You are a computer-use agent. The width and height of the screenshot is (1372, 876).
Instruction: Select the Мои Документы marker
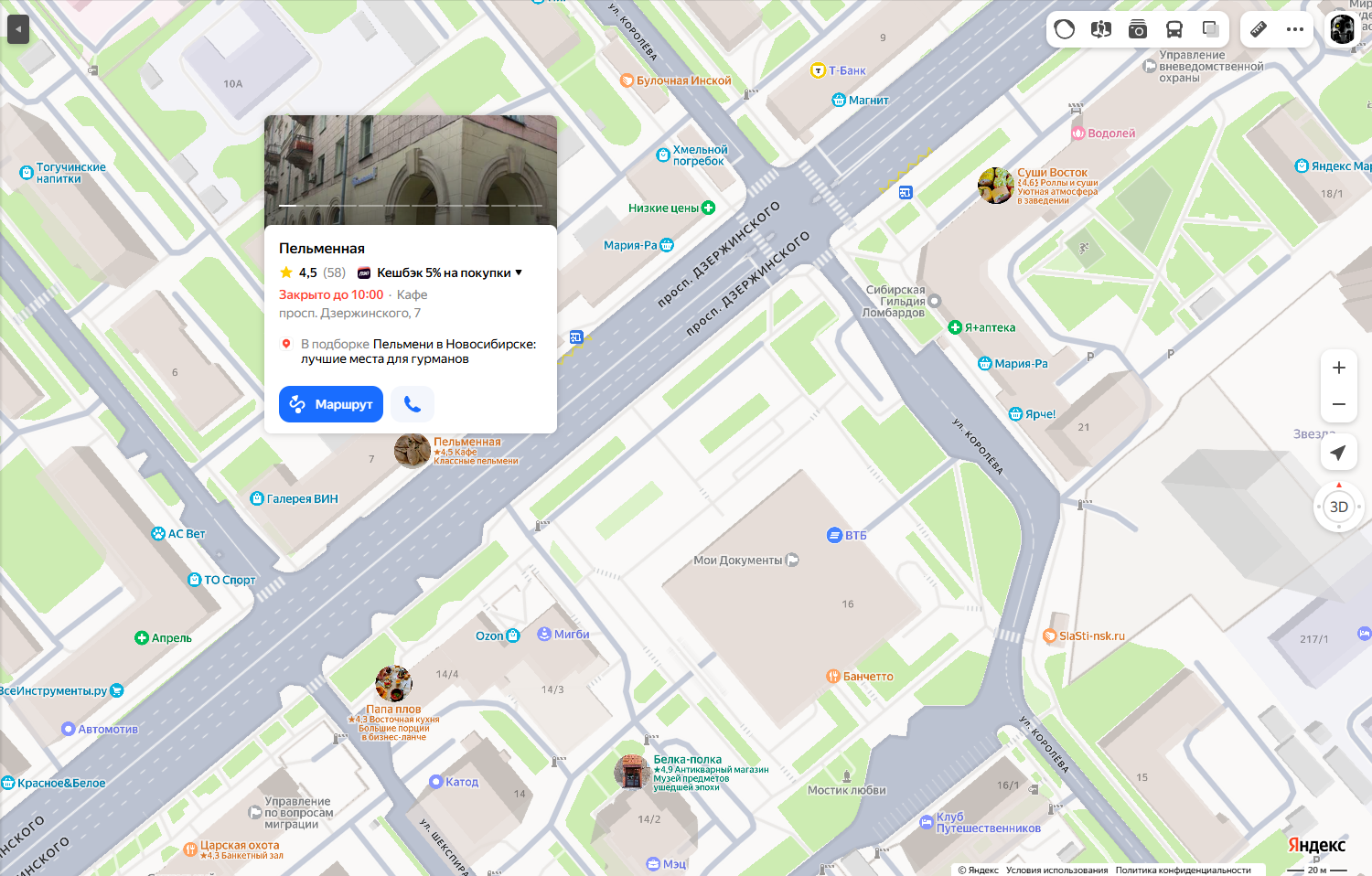[x=792, y=560]
